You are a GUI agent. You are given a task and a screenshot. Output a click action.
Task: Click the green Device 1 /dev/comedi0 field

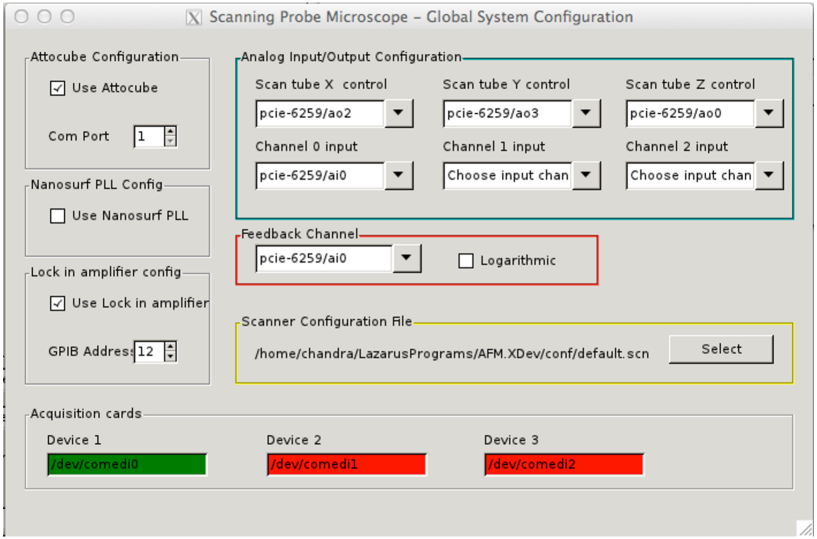pyautogui.click(x=126, y=464)
